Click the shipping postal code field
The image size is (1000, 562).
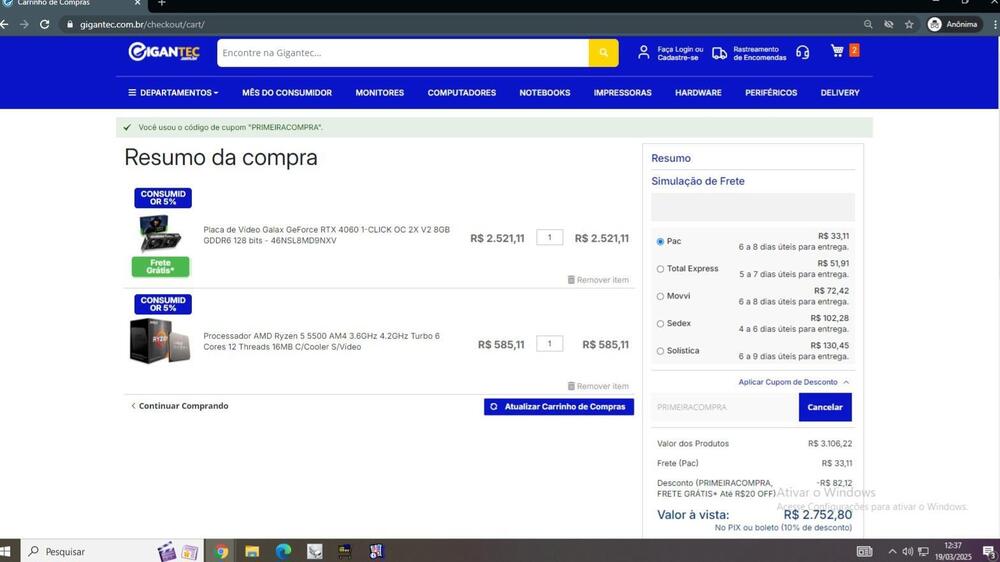pyautogui.click(x=753, y=207)
